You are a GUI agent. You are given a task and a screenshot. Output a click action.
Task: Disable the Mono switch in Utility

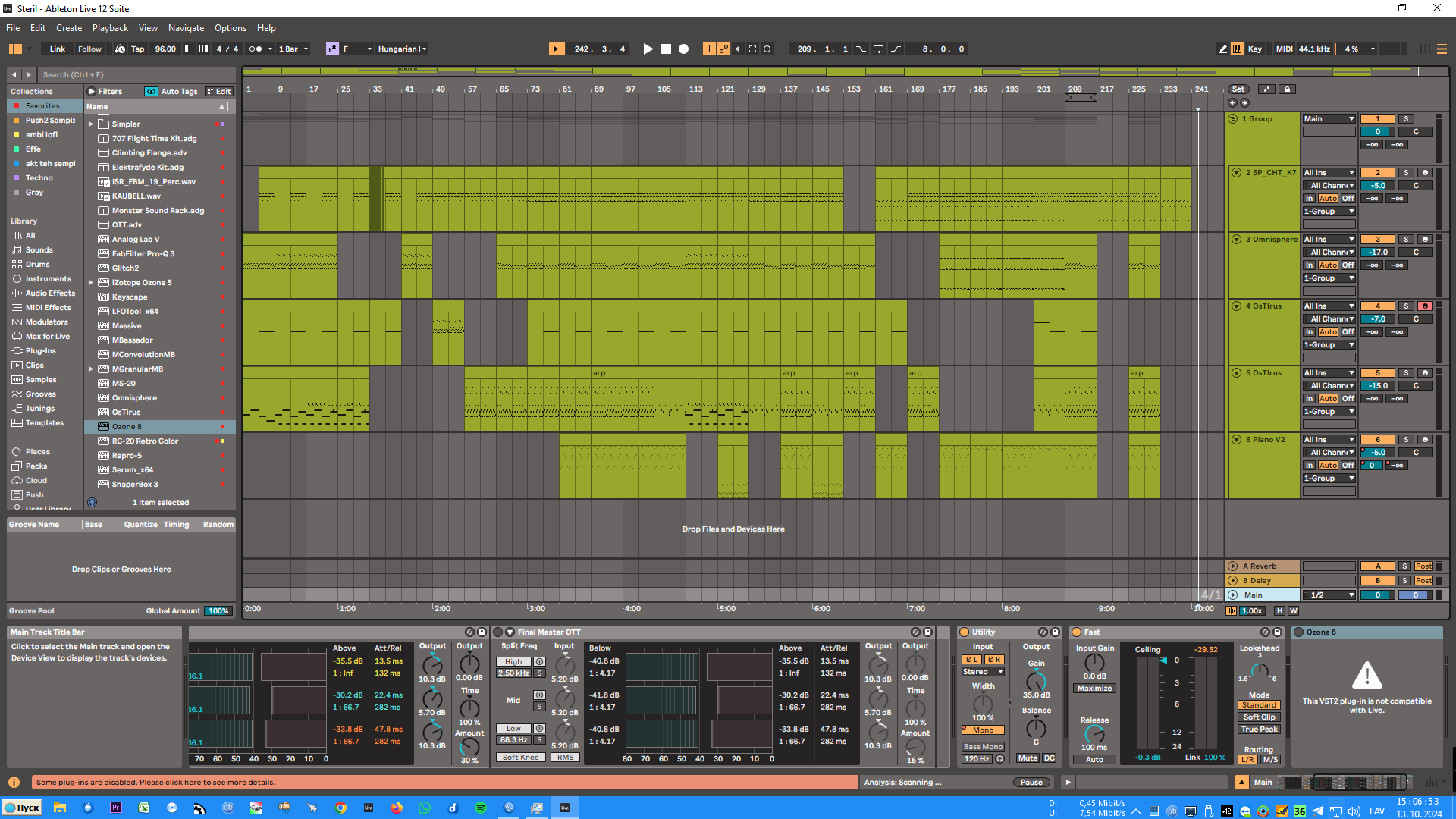click(x=983, y=730)
